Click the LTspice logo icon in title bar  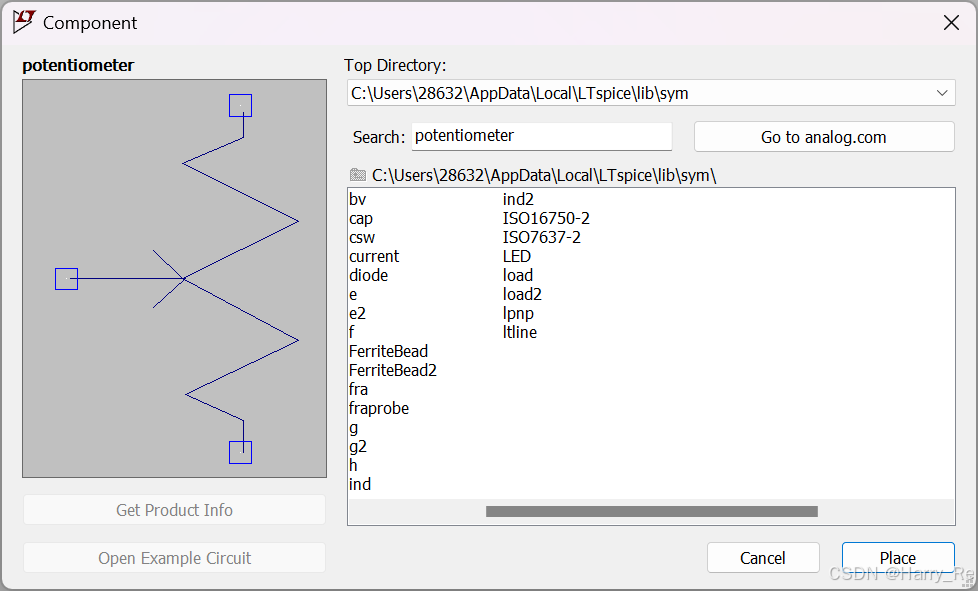click(x=24, y=22)
